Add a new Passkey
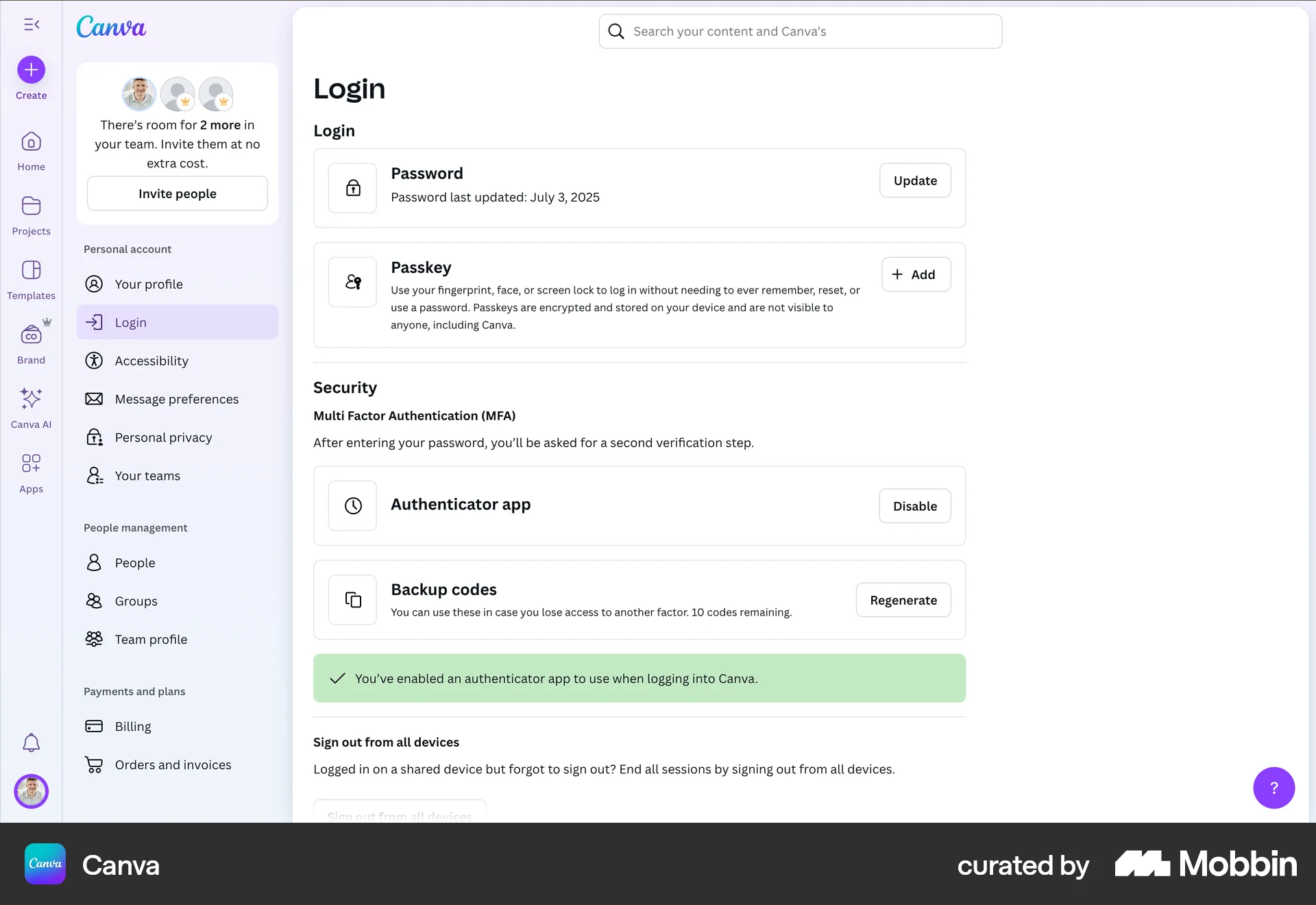Screen dimensions: 1316x905 click(x=916, y=274)
